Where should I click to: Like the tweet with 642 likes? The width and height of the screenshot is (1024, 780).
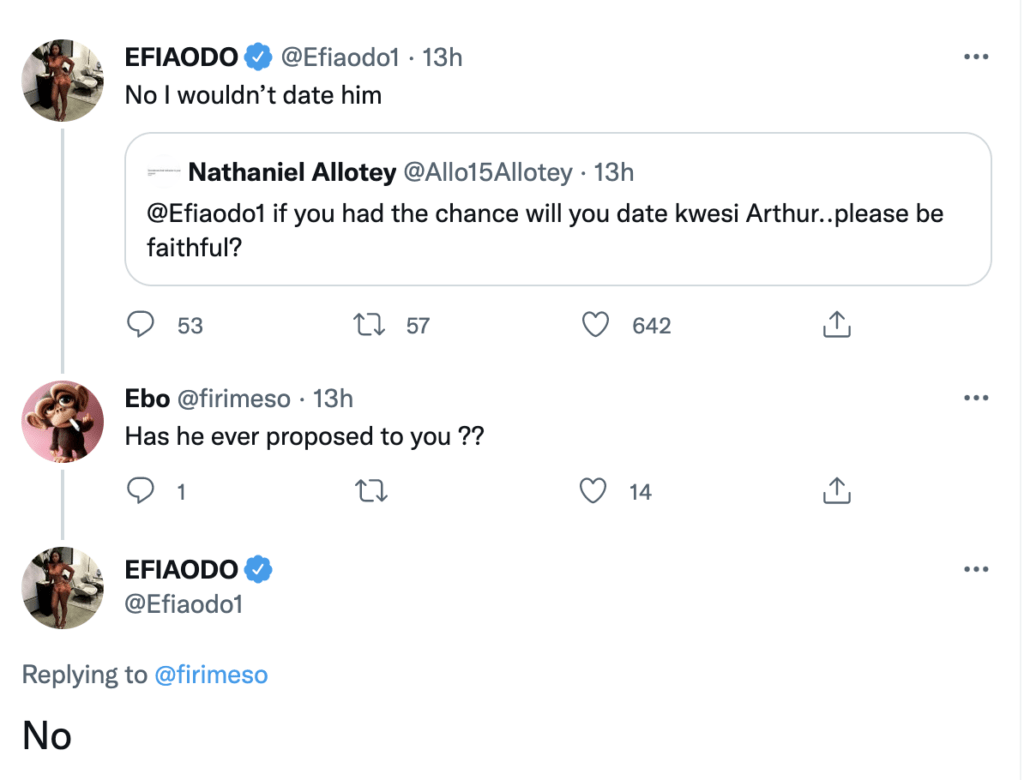596,325
